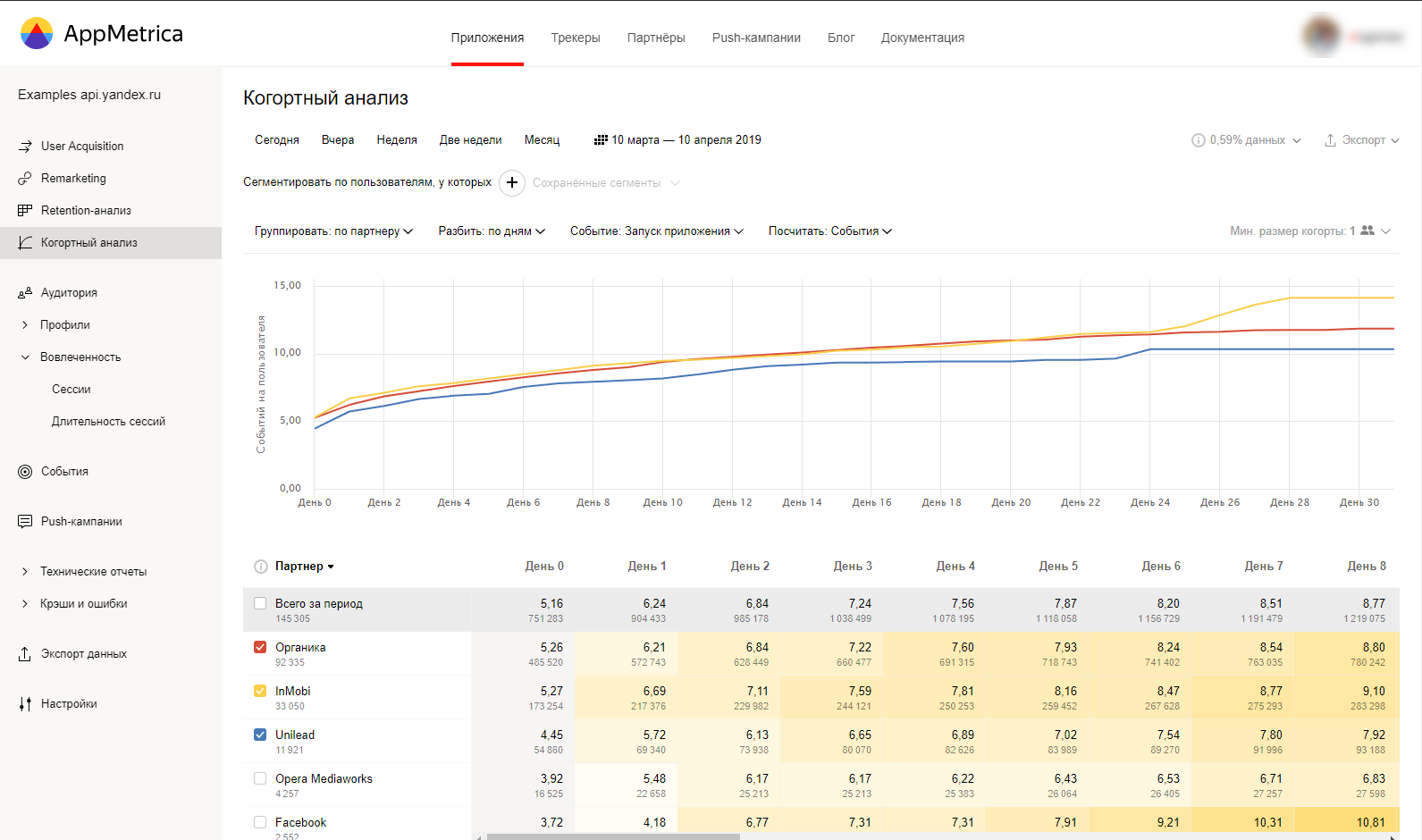Open Событие: Запуск приложения dropdown
Image resolution: width=1422 pixels, height=840 pixels.
(x=657, y=231)
